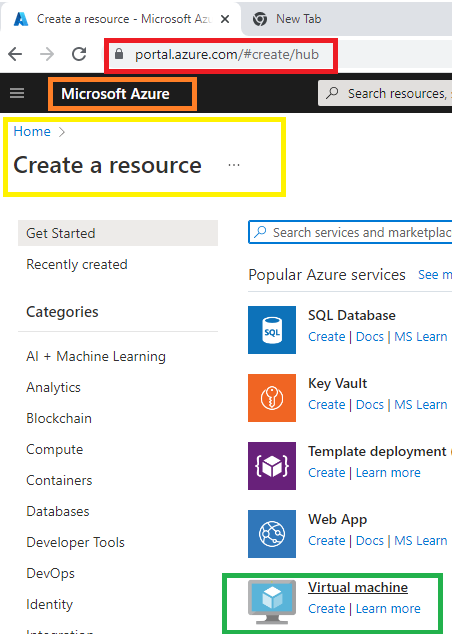Click Create under Virtual machine
The height and width of the screenshot is (634, 452).
point(327,608)
